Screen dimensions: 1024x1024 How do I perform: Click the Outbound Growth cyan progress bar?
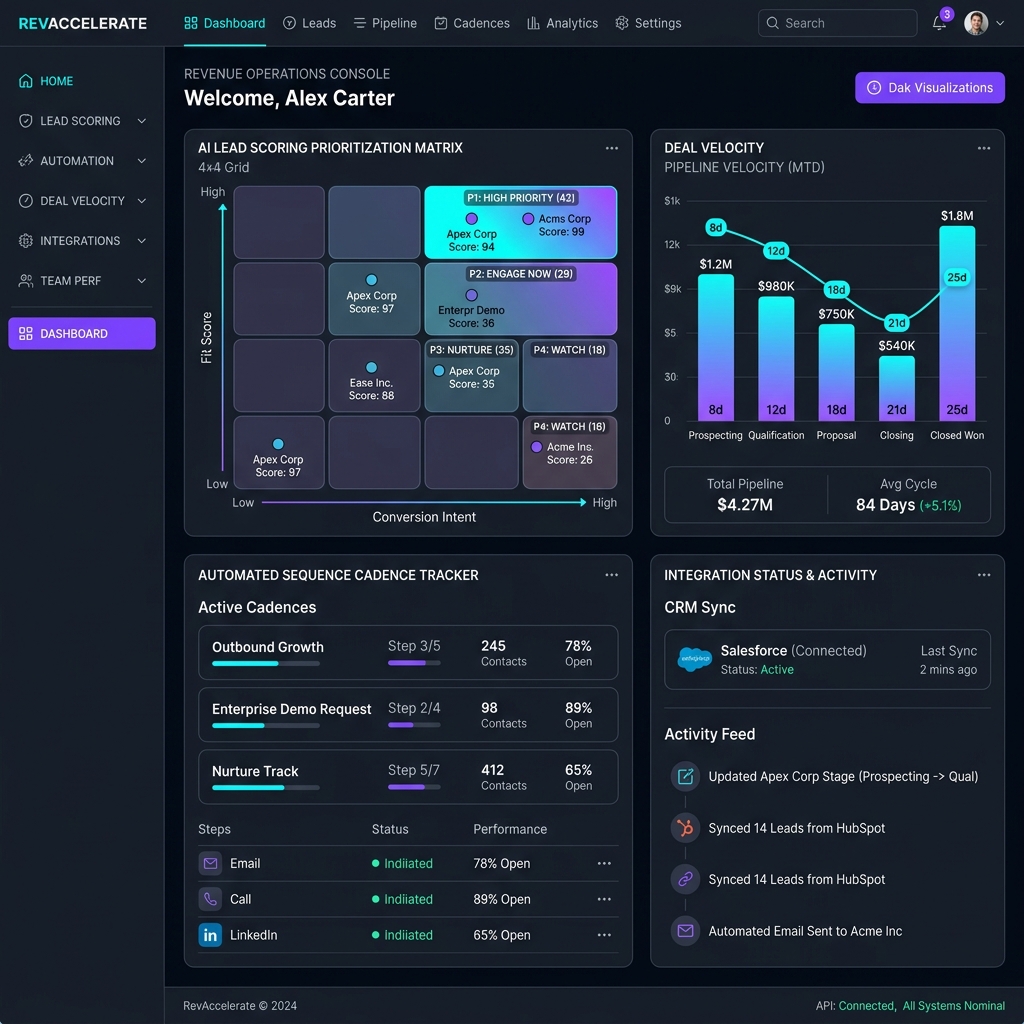266,664
